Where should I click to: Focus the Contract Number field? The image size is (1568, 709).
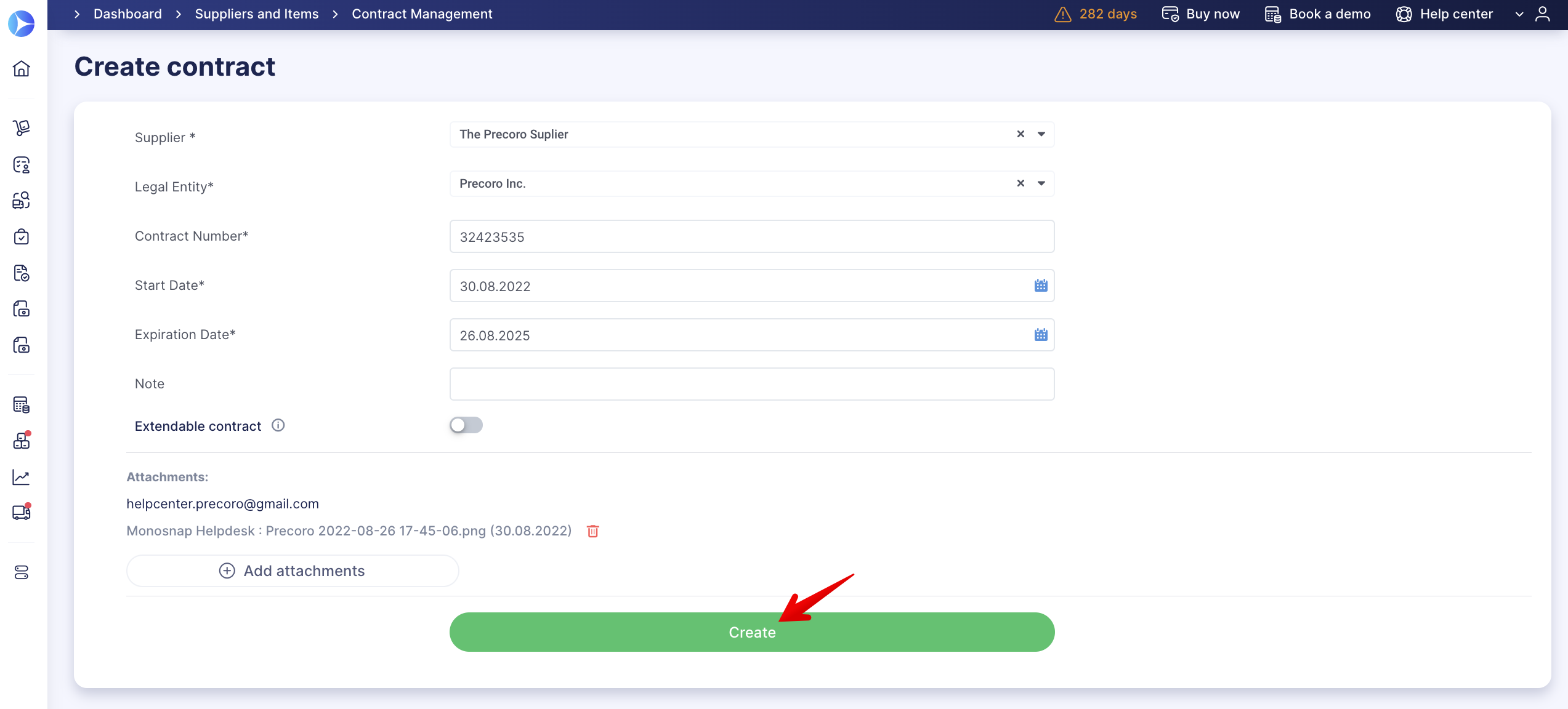[x=752, y=236]
